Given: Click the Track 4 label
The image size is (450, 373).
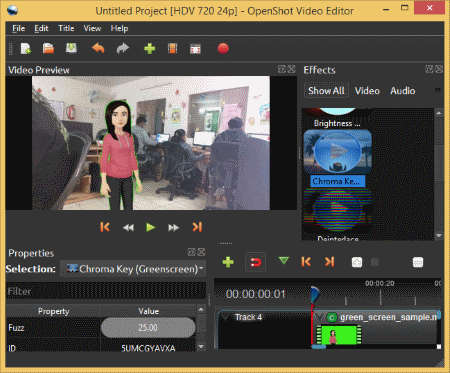Looking at the screenshot, I should [248, 317].
